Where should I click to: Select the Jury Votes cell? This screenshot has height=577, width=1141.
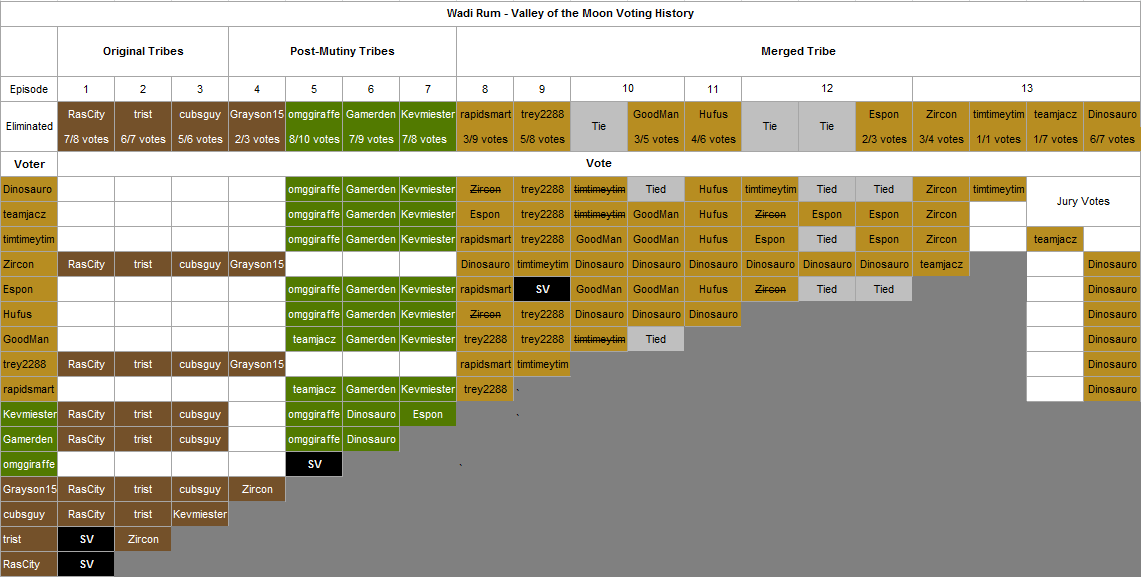pyautogui.click(x=1083, y=201)
